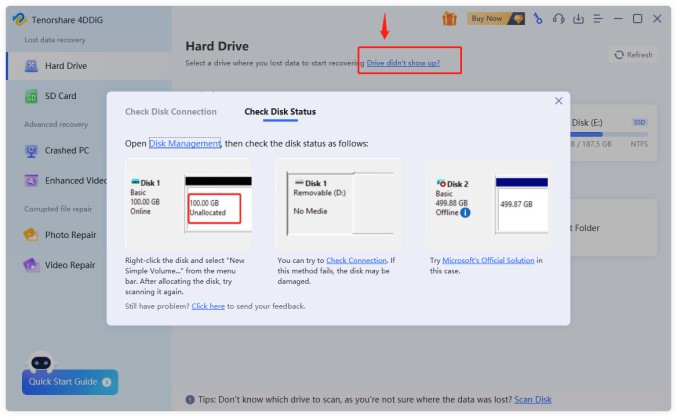The width and height of the screenshot is (677, 418).
Task: Open the gift box promotion icon
Action: click(449, 19)
